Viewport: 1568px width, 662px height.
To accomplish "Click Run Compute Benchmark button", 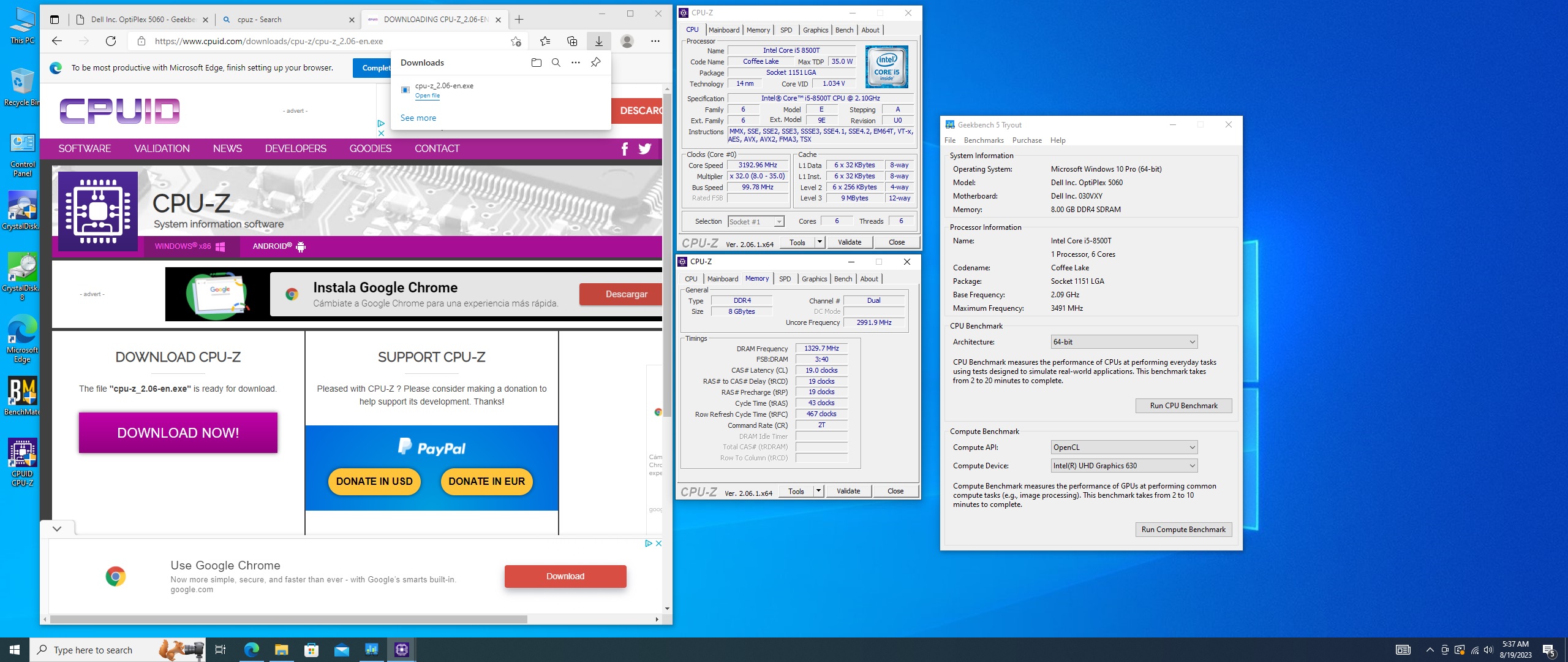I will tap(1183, 530).
